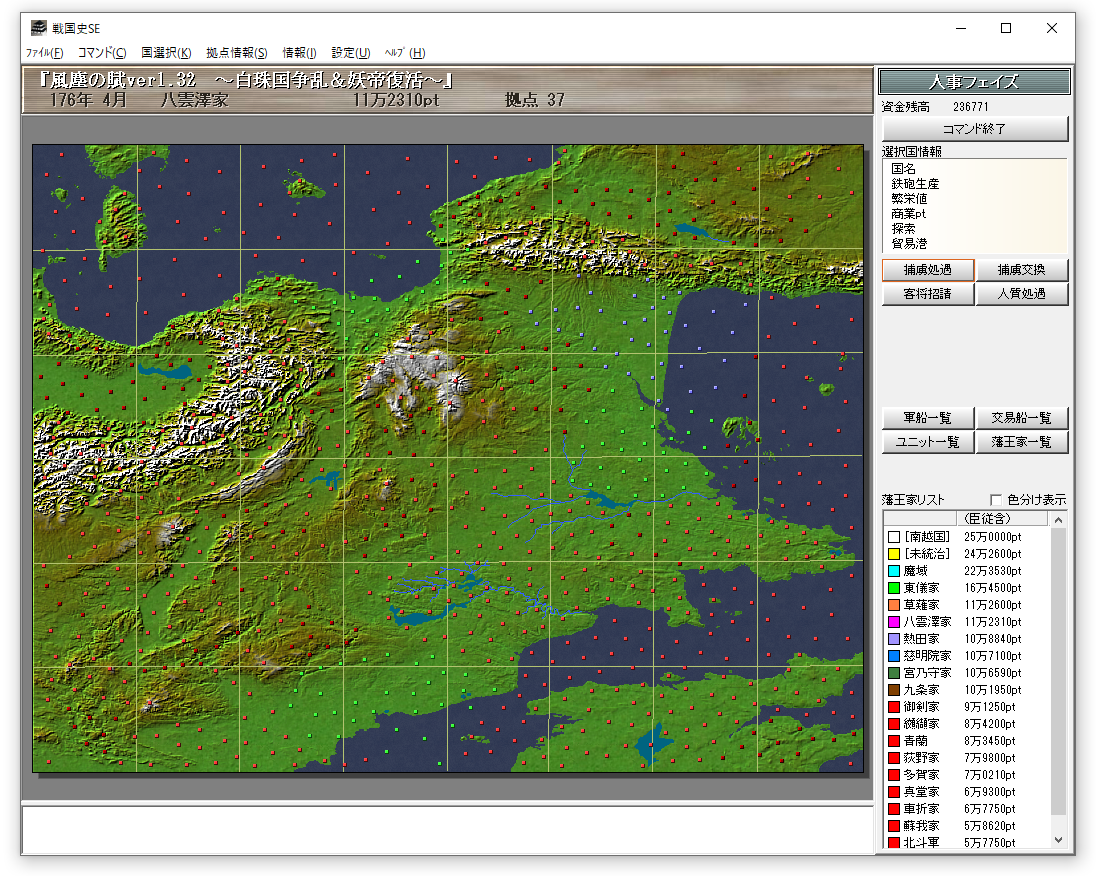Select 東儀家 in the clan list

click(x=921, y=588)
